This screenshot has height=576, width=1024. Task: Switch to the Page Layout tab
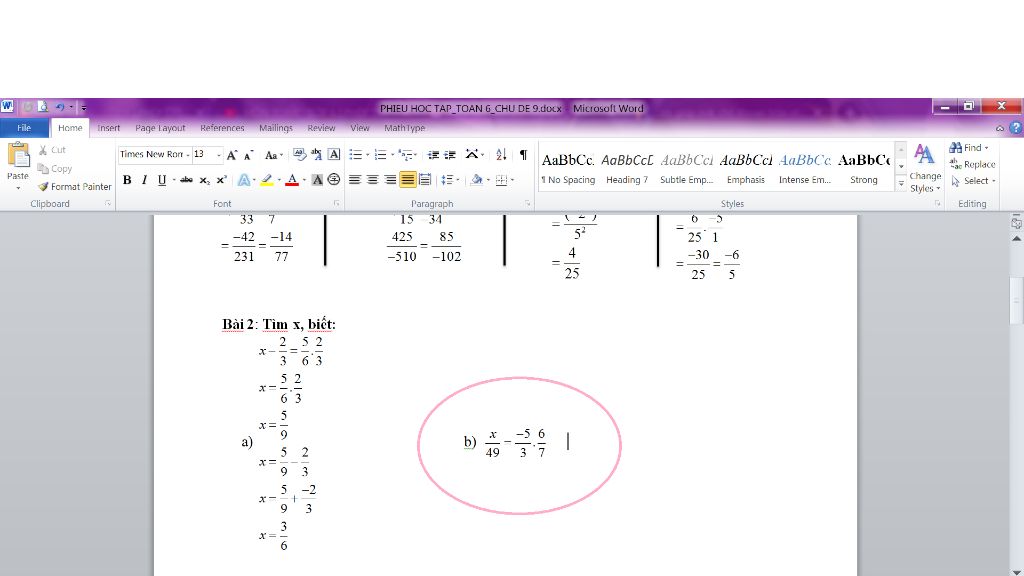pos(160,128)
